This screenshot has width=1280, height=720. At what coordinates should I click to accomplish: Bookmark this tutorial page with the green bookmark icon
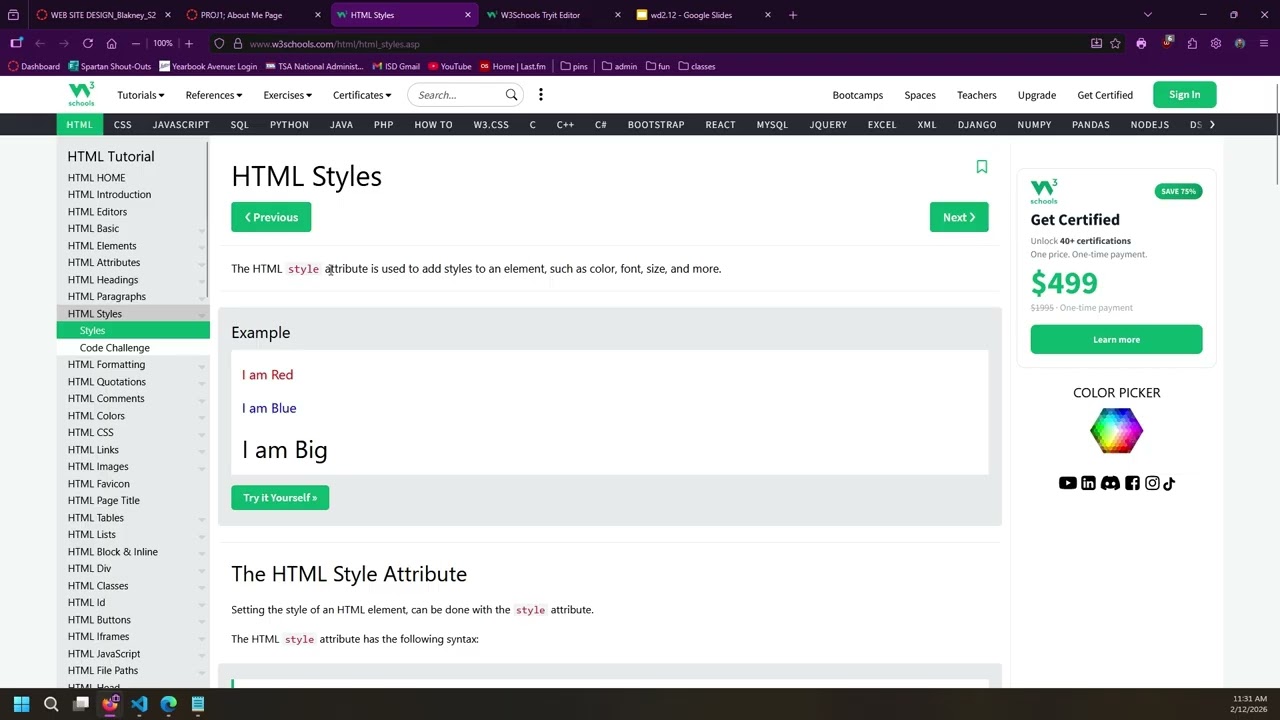pyautogui.click(x=982, y=167)
